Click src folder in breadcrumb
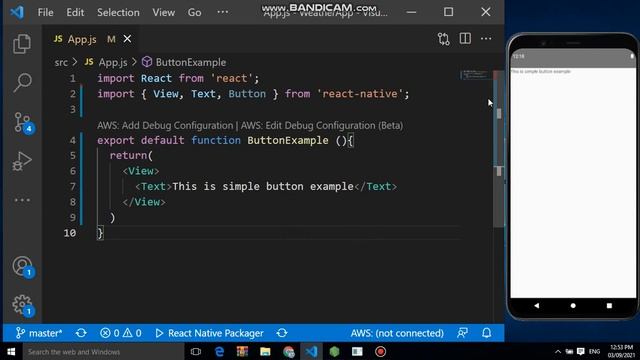The width and height of the screenshot is (640, 360). click(x=61, y=62)
